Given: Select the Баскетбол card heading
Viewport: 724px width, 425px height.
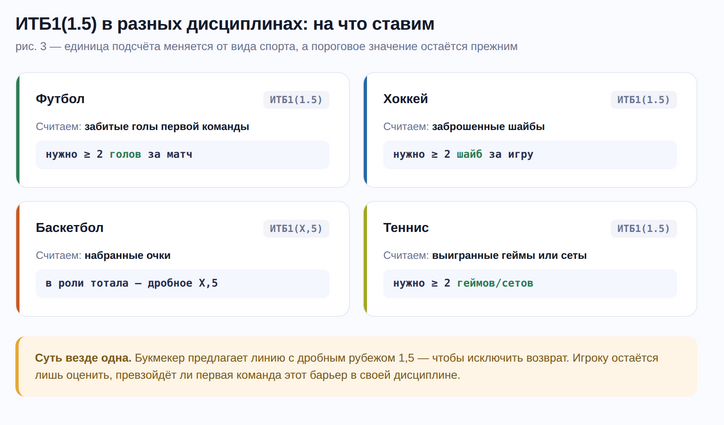Looking at the screenshot, I should pos(69,228).
